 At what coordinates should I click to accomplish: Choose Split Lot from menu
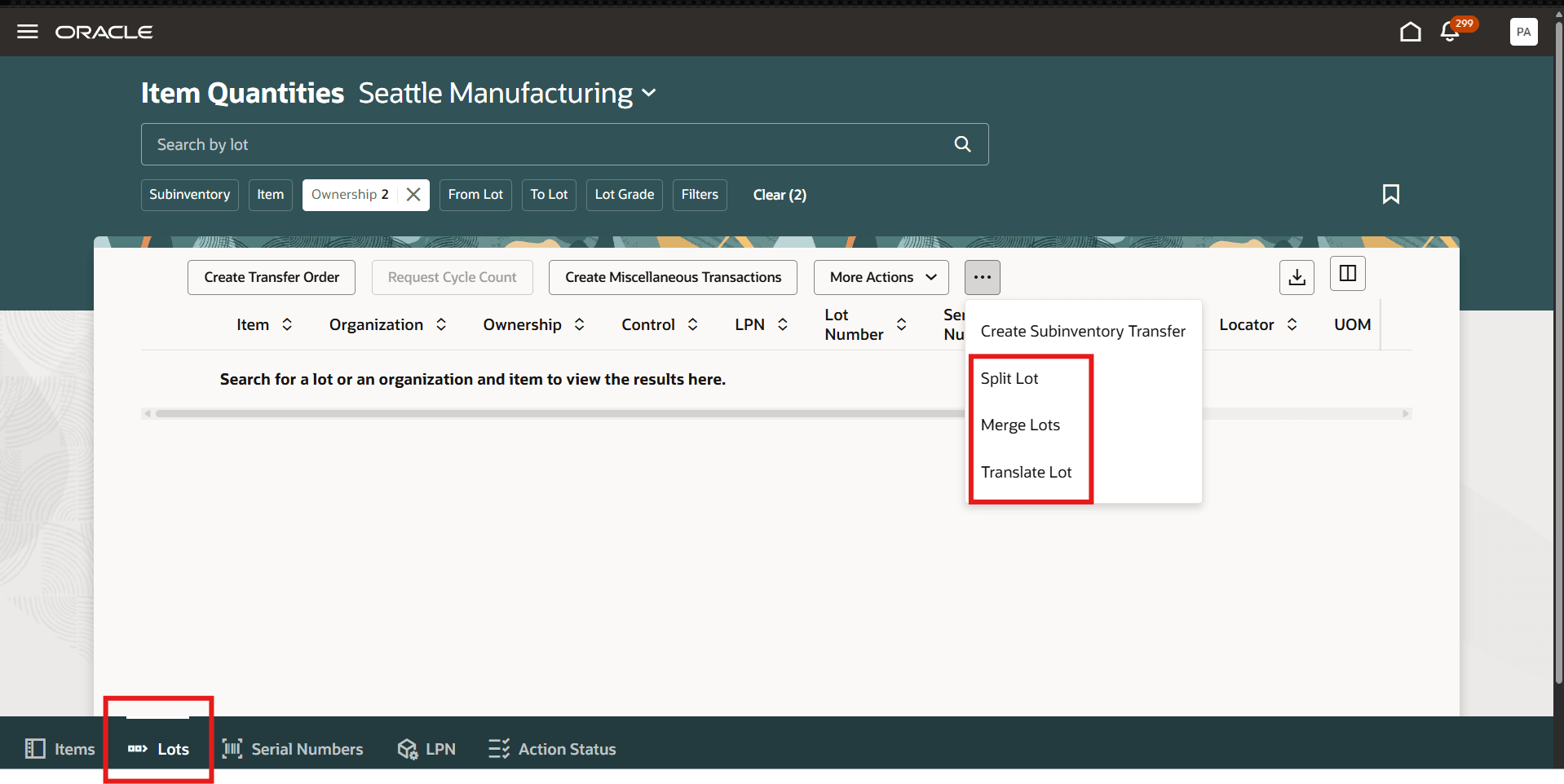1083,378
